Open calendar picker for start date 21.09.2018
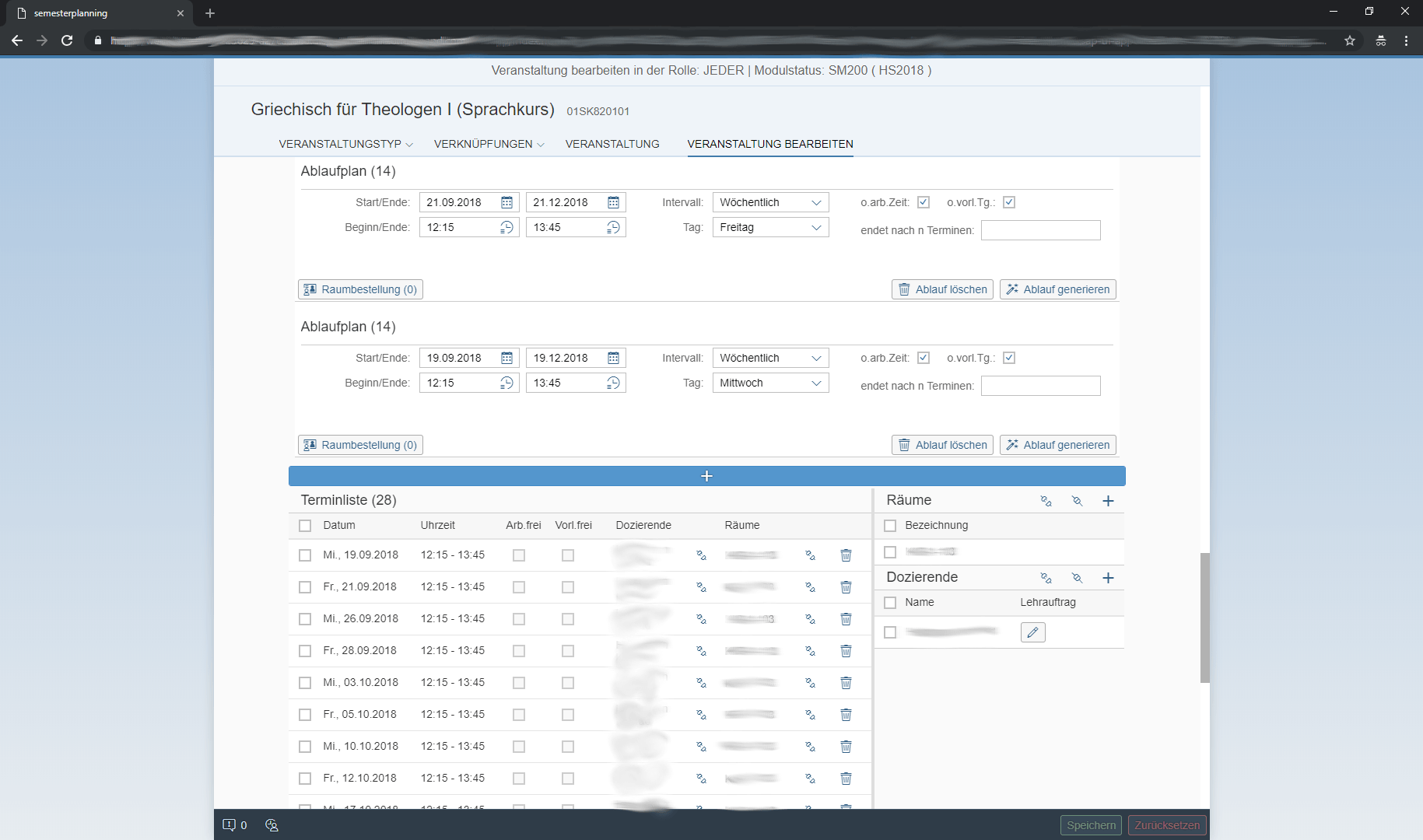The image size is (1423, 840). [x=507, y=202]
